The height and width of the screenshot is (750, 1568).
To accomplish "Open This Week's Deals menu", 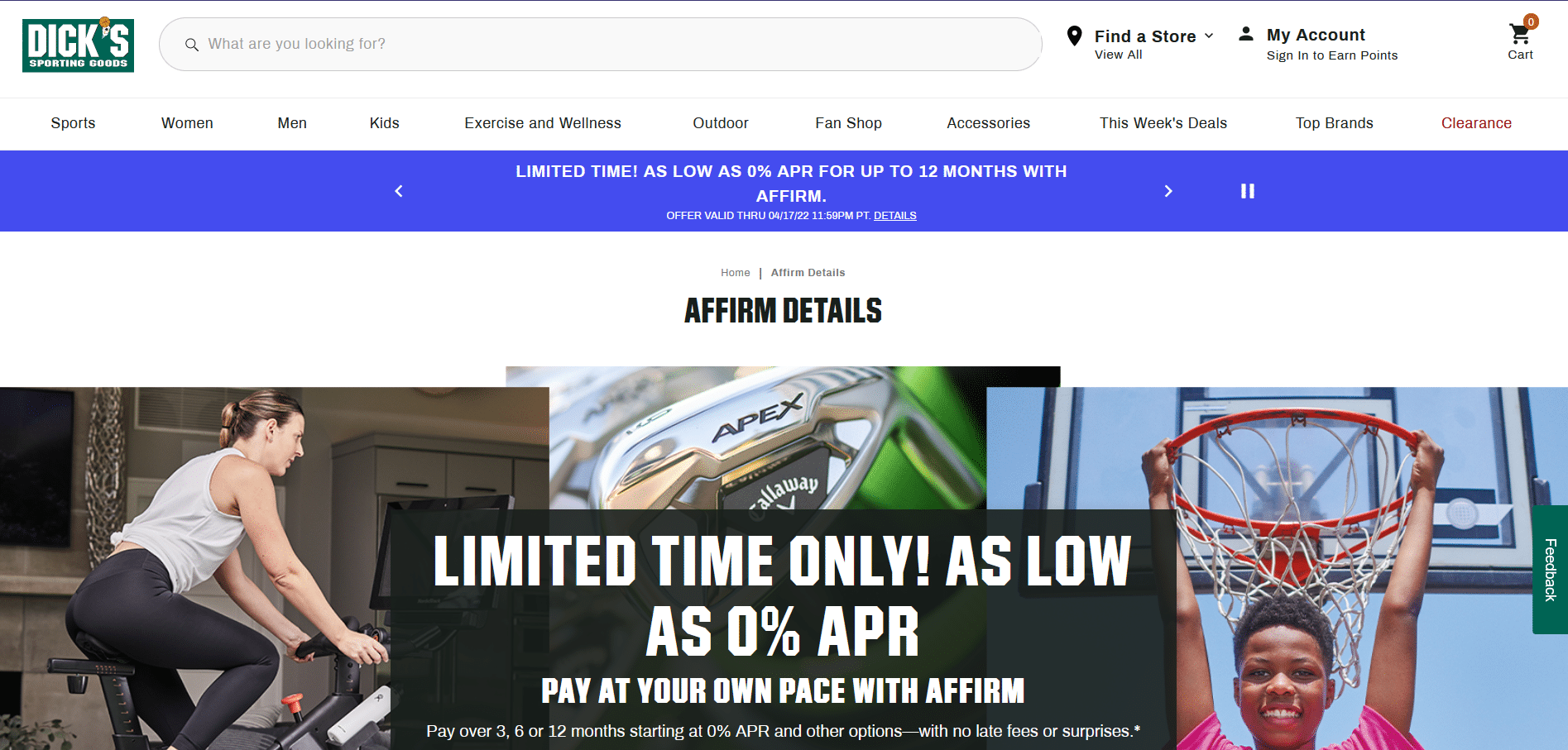I will (x=1163, y=123).
